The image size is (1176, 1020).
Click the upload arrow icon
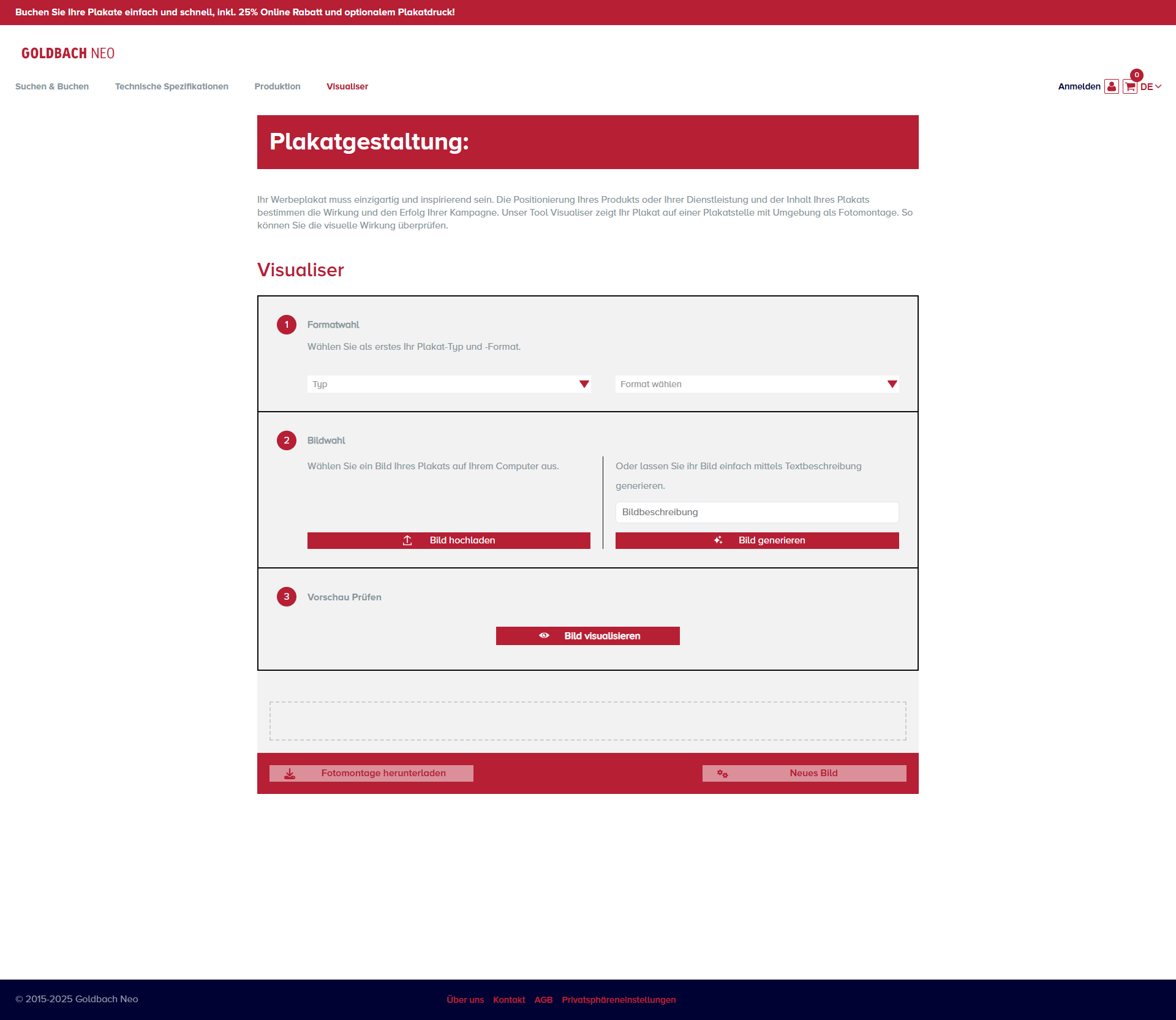point(407,540)
